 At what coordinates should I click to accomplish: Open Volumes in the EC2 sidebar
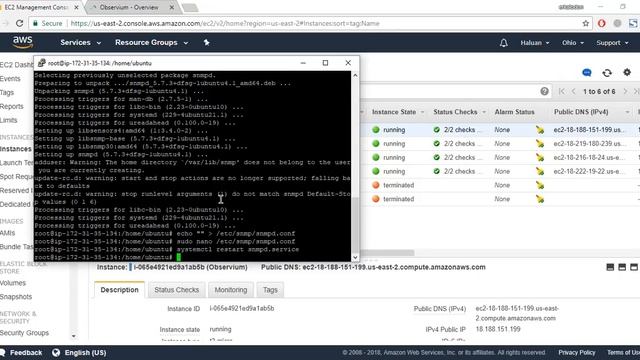coord(13,283)
